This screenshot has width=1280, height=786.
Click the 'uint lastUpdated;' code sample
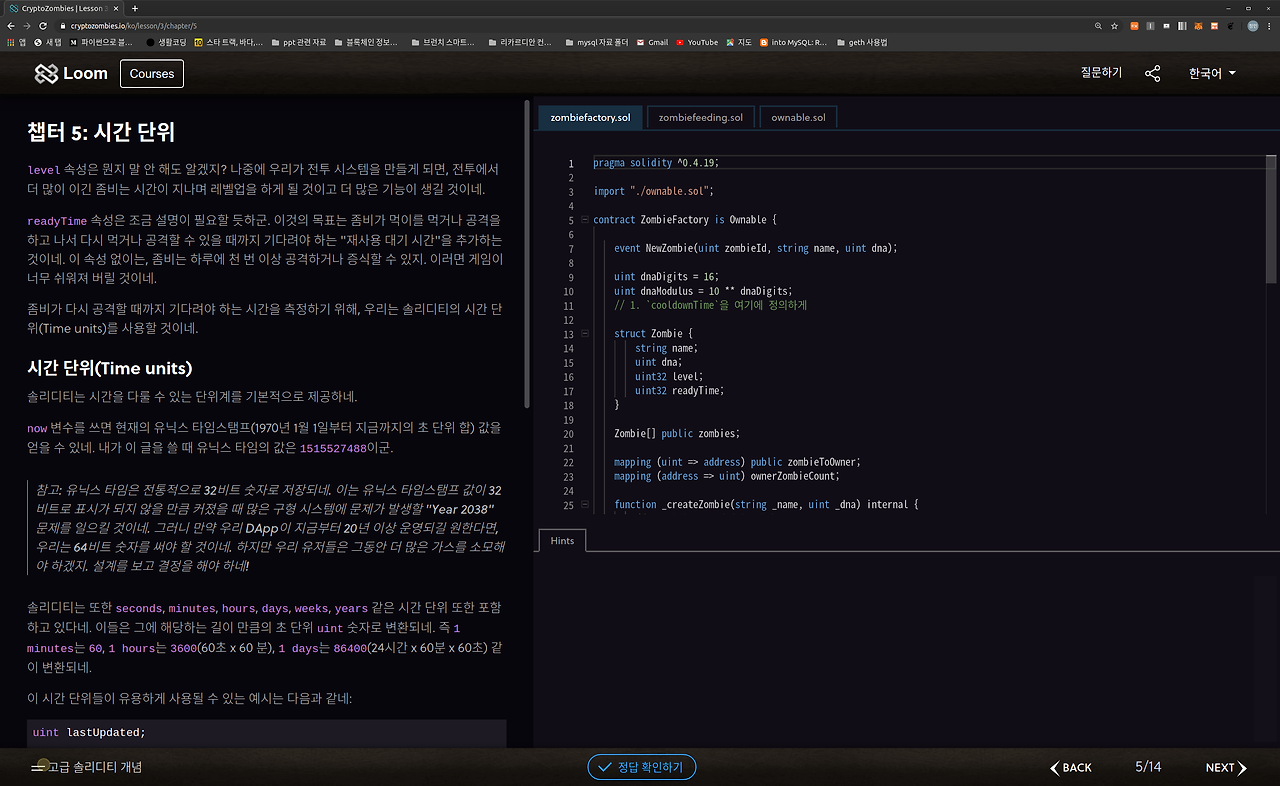coord(89,733)
